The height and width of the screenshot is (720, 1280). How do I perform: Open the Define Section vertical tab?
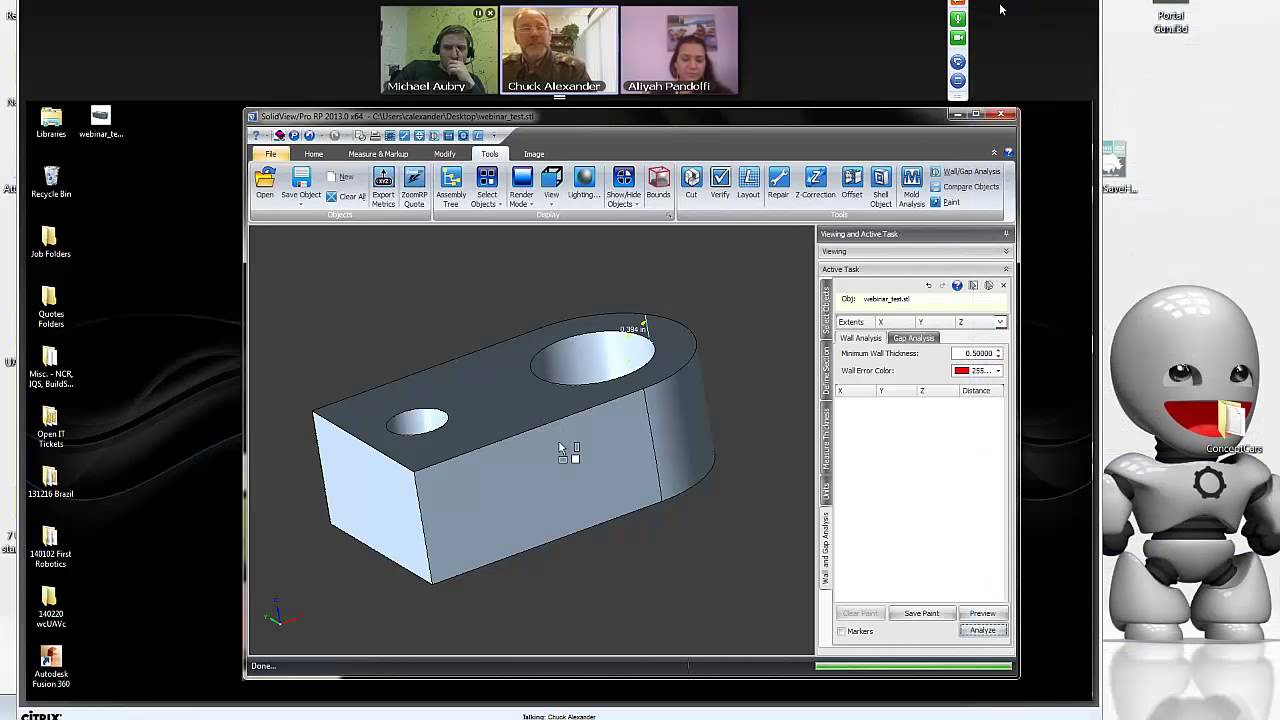pos(826,371)
